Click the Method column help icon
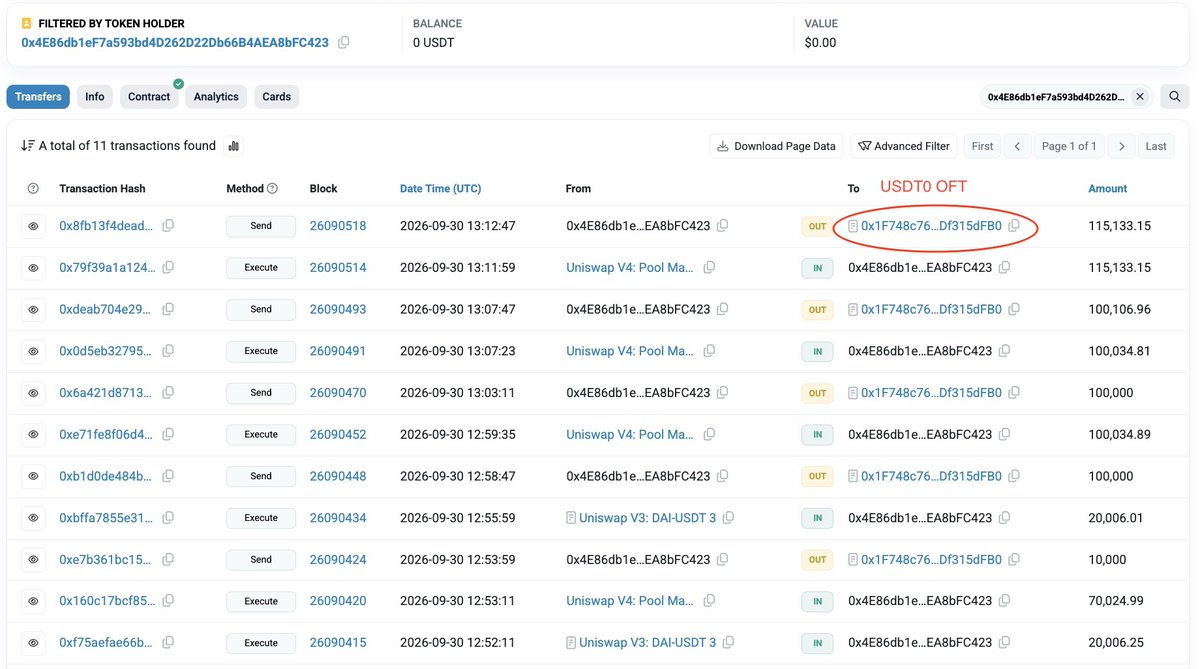Screen dimensions: 1200x669 272,188
